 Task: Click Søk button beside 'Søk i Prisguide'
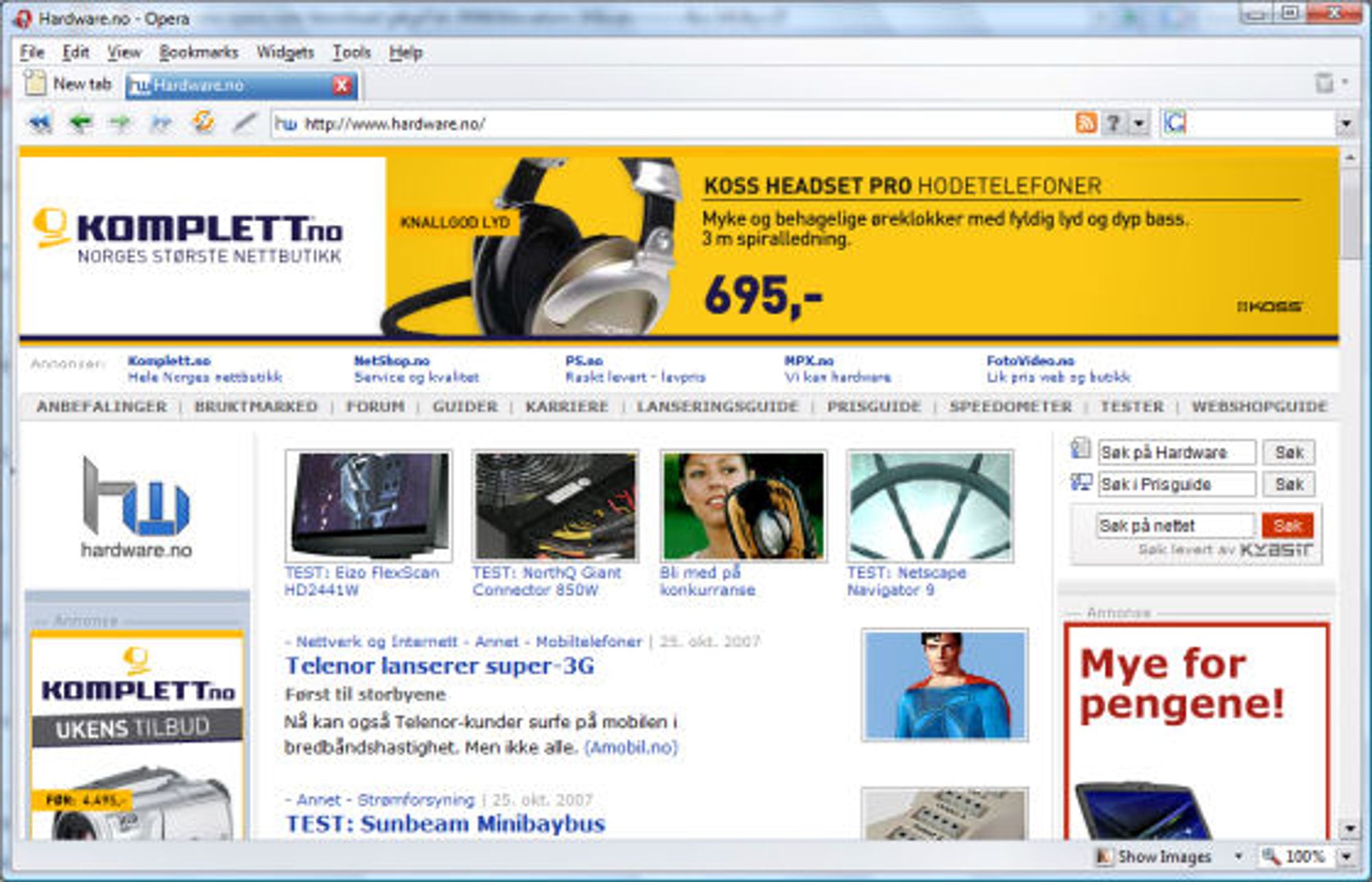click(1289, 484)
